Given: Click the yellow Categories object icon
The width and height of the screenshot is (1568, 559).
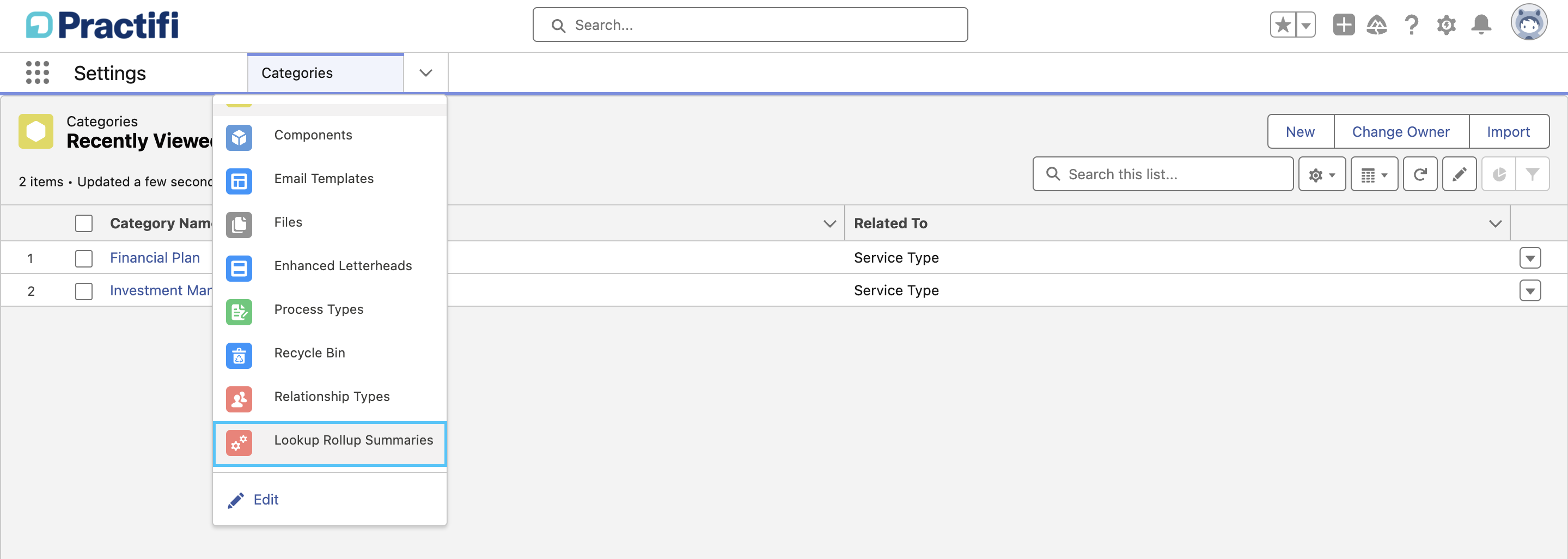Looking at the screenshot, I should (x=35, y=131).
